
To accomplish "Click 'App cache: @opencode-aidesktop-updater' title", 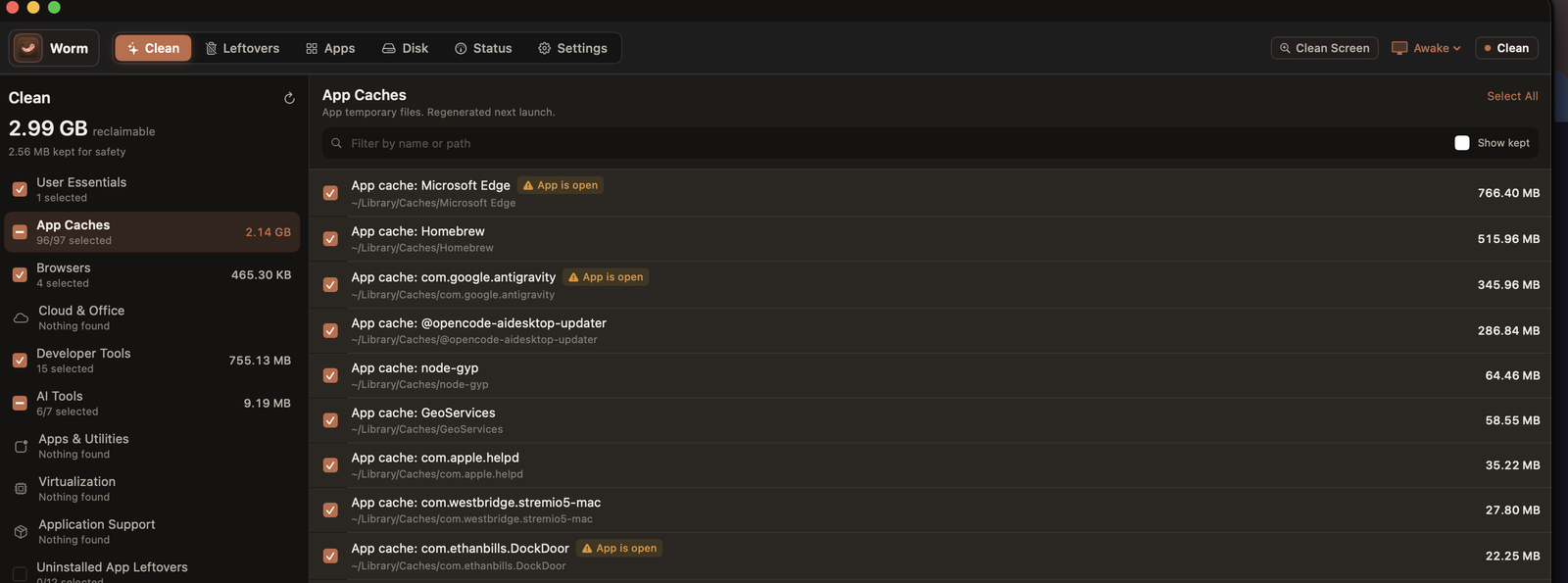I will [x=478, y=322].
